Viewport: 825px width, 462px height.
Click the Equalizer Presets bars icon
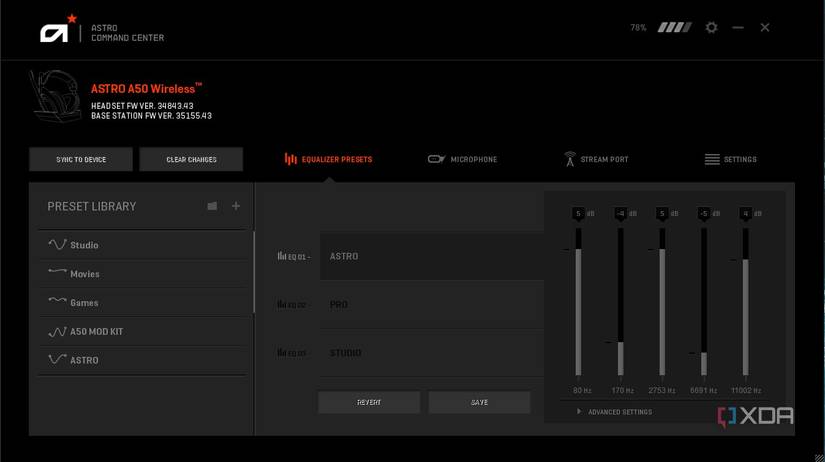(290, 159)
